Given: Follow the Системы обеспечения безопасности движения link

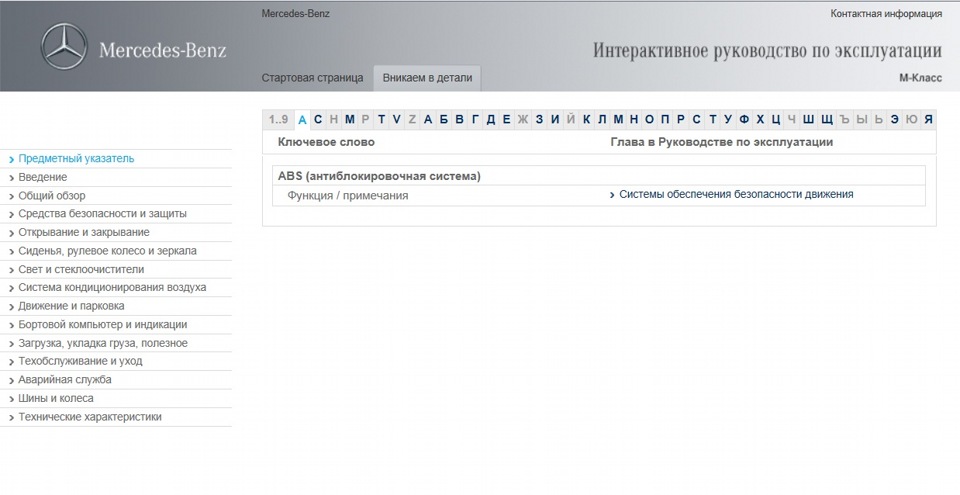Looking at the screenshot, I should click(x=736, y=194).
